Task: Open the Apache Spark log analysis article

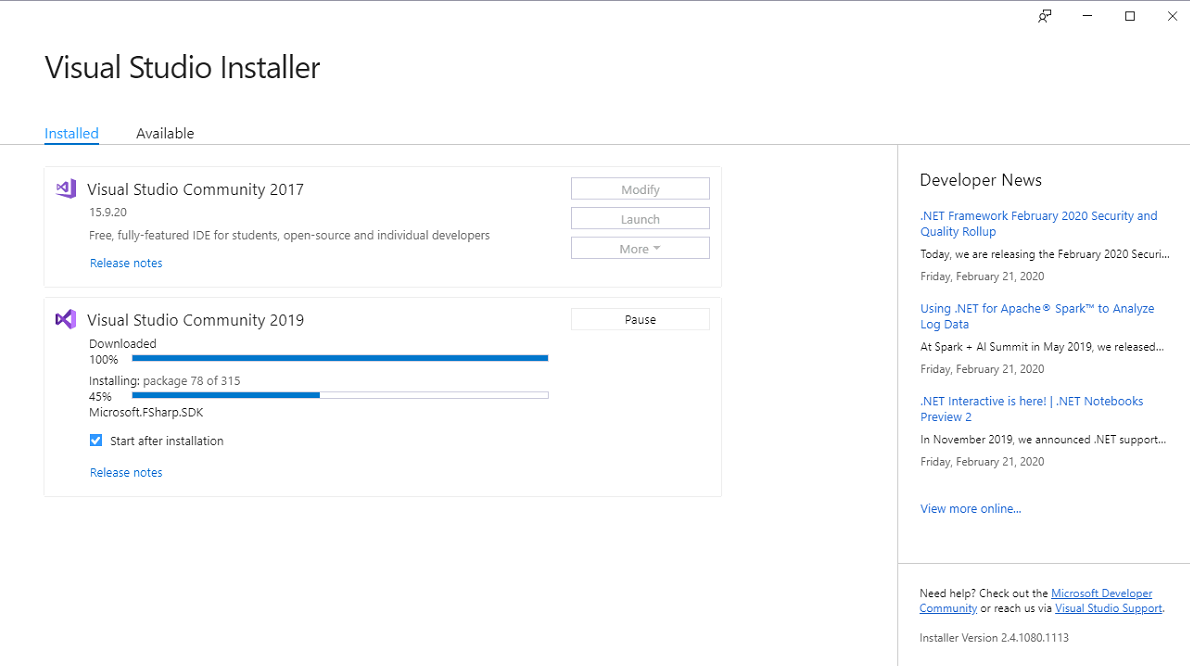Action: click(1037, 316)
